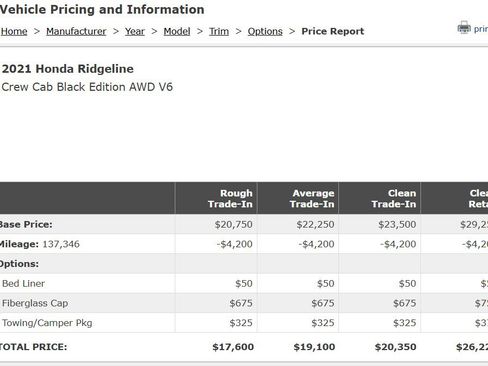Image resolution: width=488 pixels, height=366 pixels.
Task: Click the Towing/Camper Pkg option row
Action: (x=244, y=323)
